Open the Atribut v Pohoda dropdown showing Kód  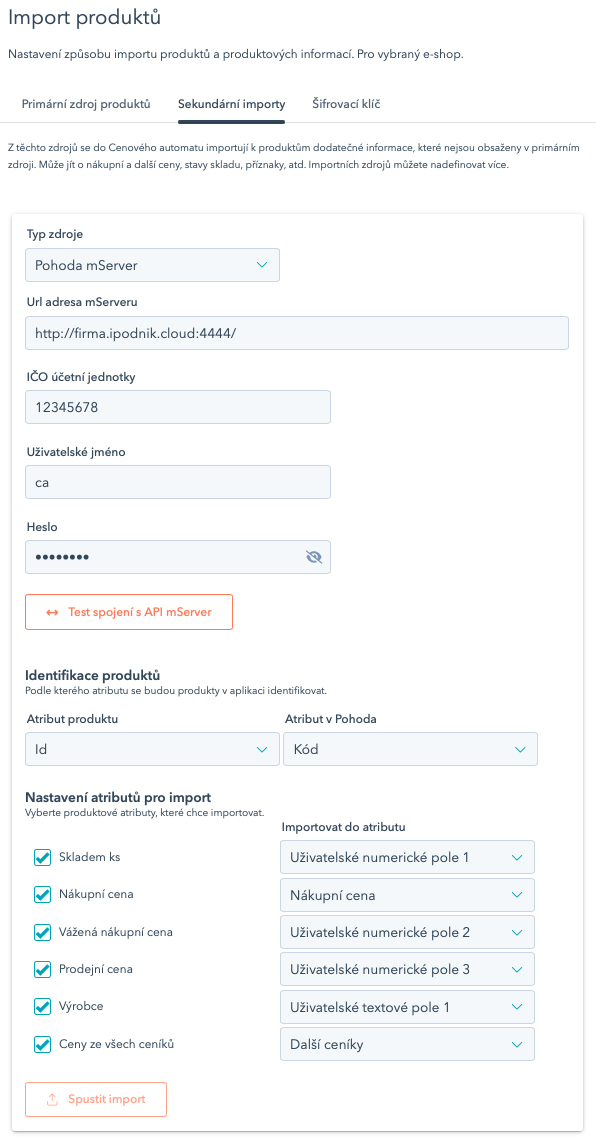(x=410, y=748)
